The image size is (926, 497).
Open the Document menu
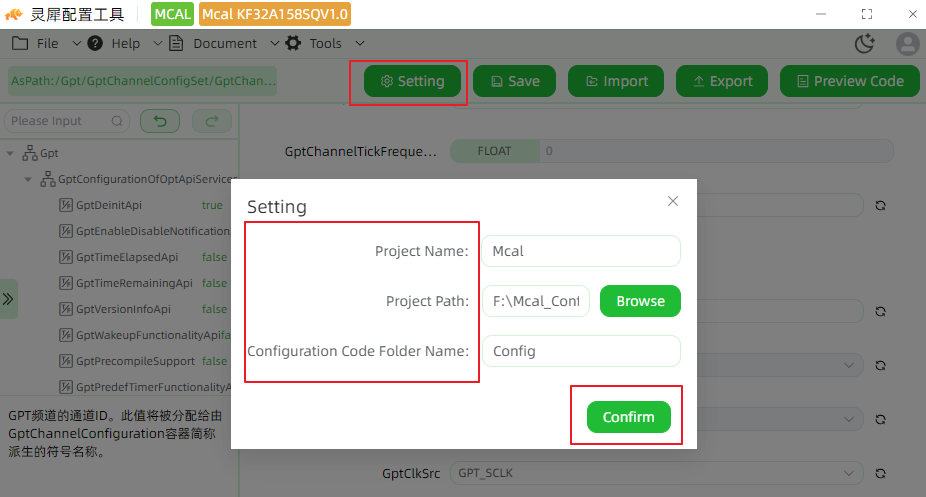(224, 44)
